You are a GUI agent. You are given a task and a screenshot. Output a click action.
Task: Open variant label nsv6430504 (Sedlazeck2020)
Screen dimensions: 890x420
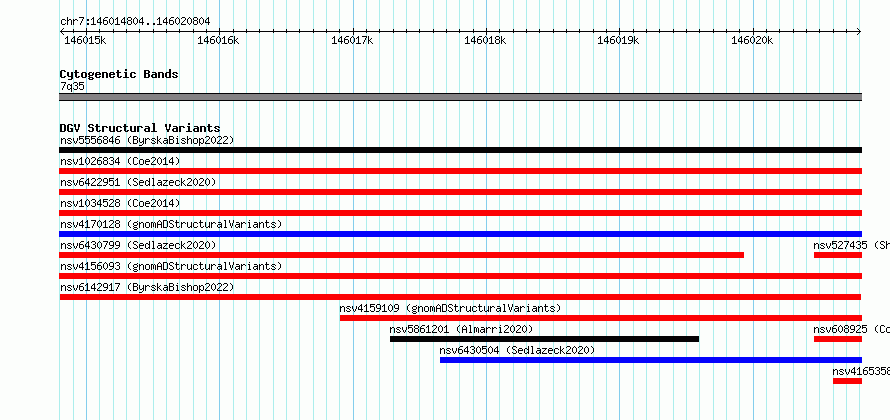pos(517,350)
